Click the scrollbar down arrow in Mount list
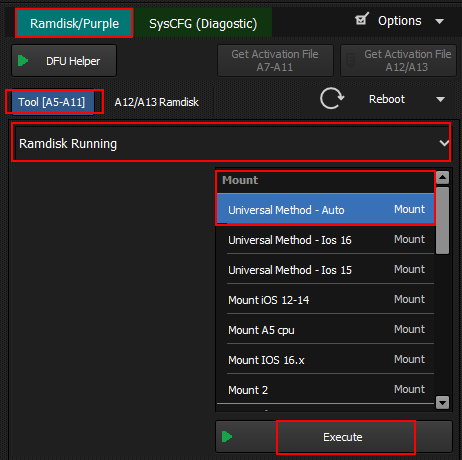Viewport: 462px width, 460px height. [442, 402]
